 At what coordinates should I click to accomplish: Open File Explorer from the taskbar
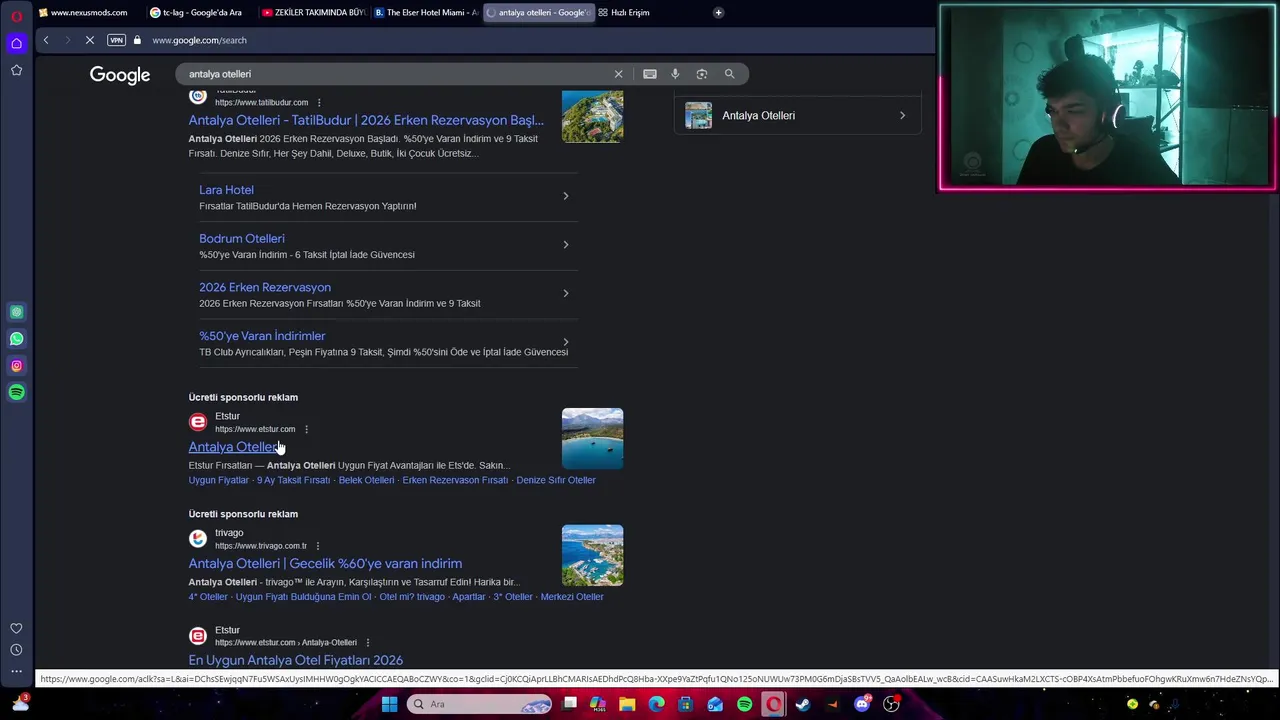[627, 704]
